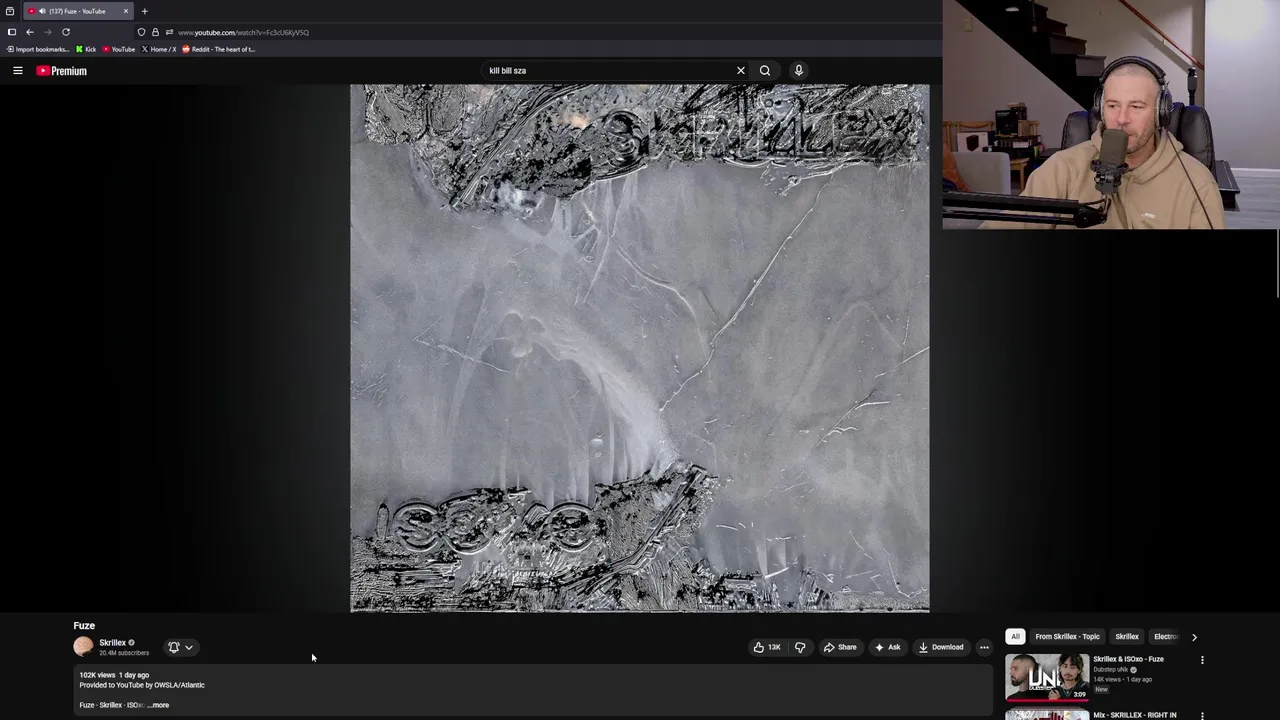
Task: Open the YouTube bookmark
Action: coord(119,49)
